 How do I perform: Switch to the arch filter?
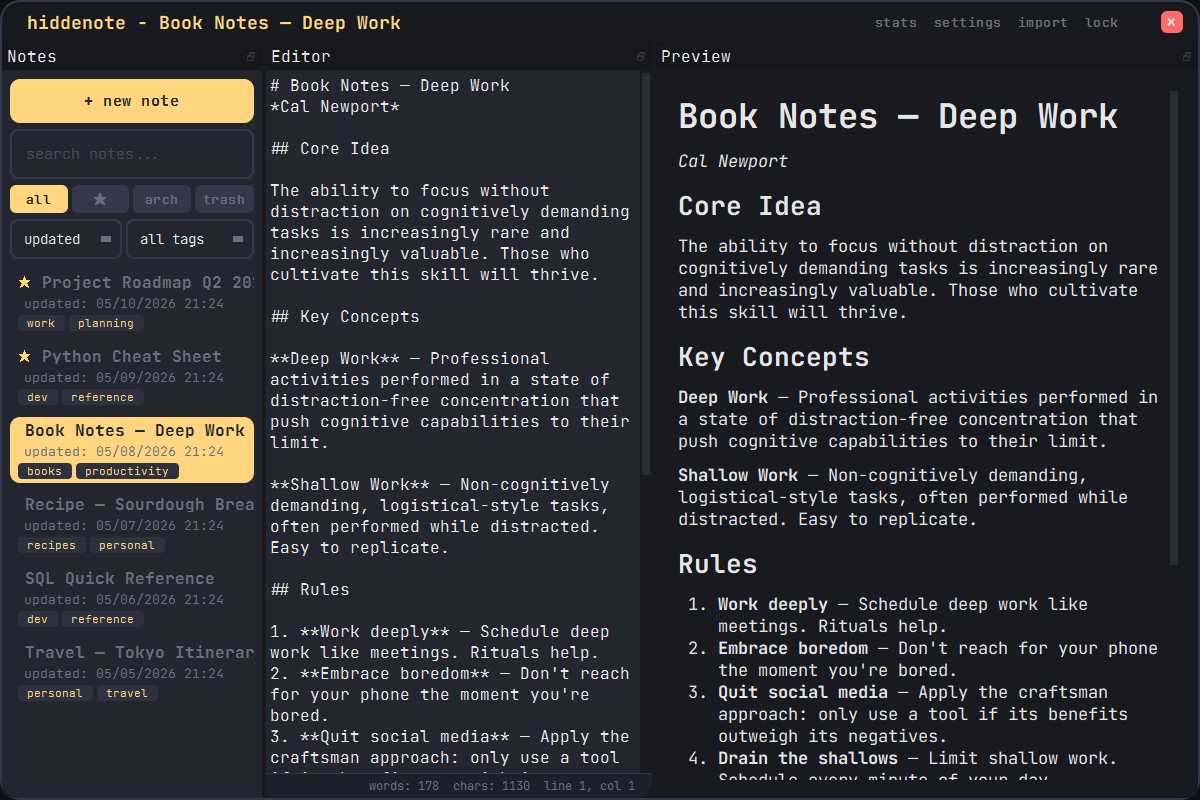click(161, 199)
